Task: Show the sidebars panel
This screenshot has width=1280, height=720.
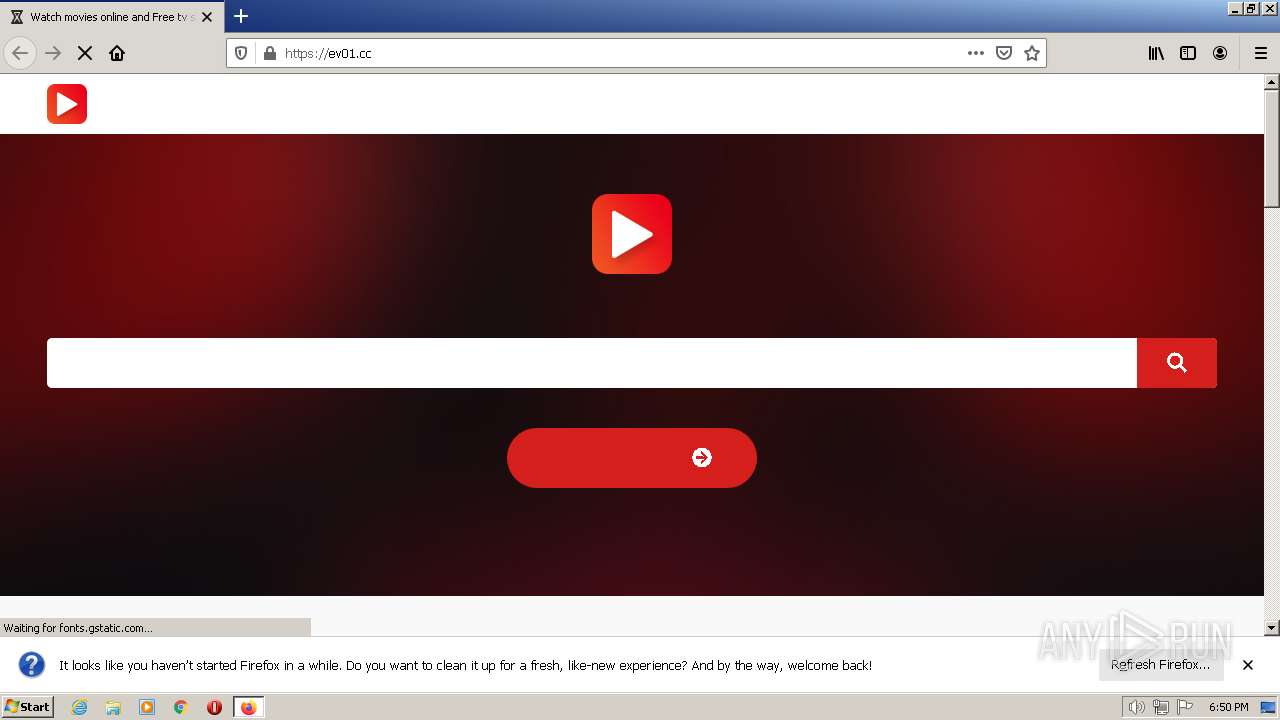Action: point(1188,53)
